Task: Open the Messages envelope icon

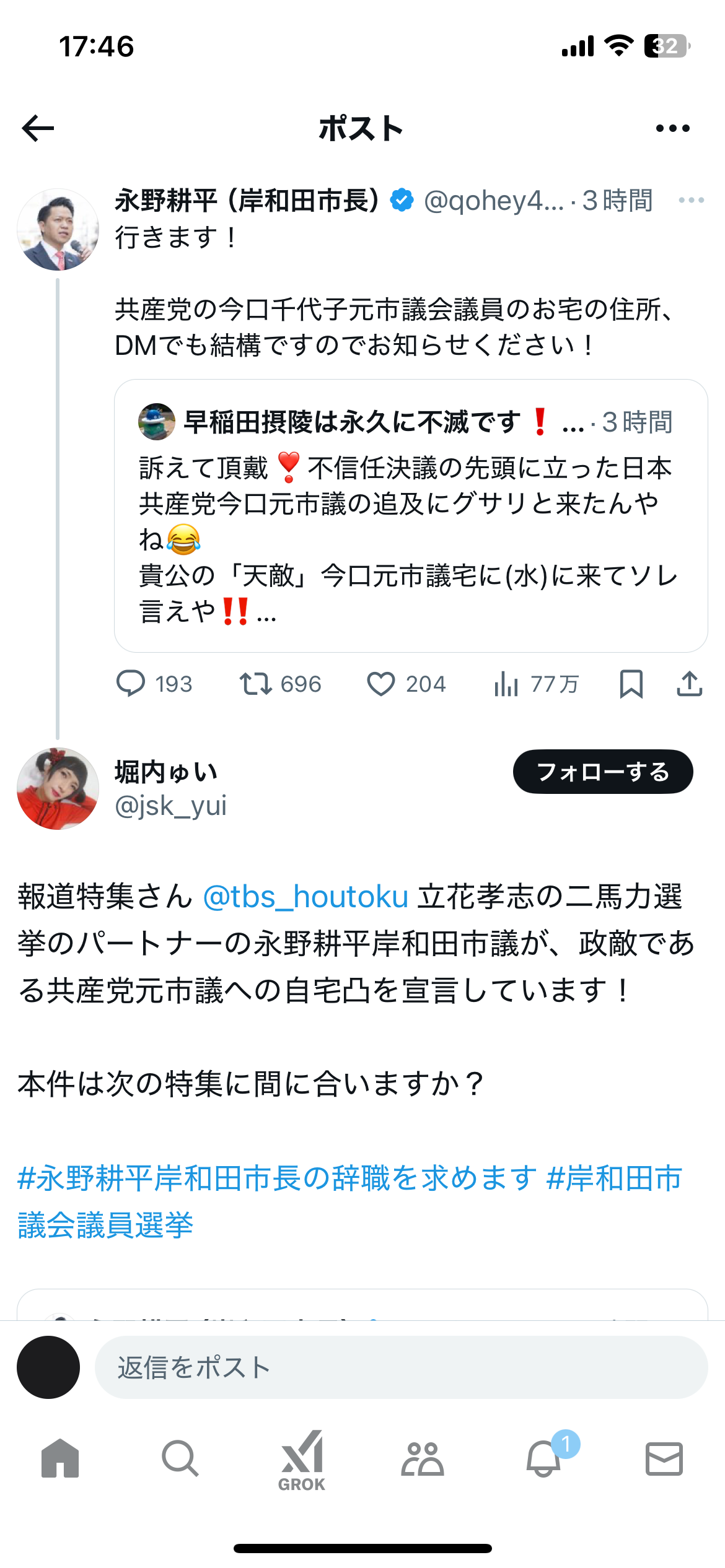Action: [664, 1459]
